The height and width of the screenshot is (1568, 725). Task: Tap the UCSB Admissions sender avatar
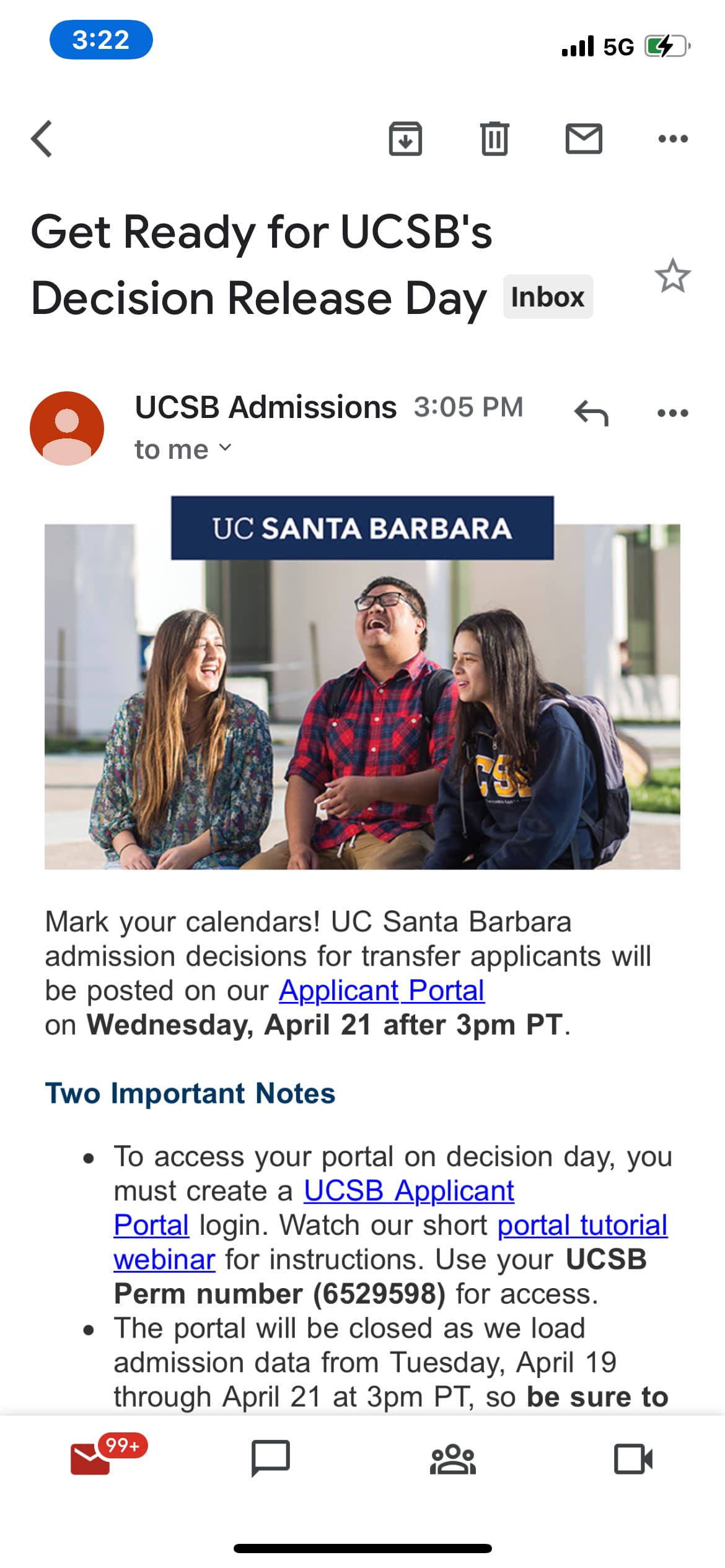[x=67, y=428]
